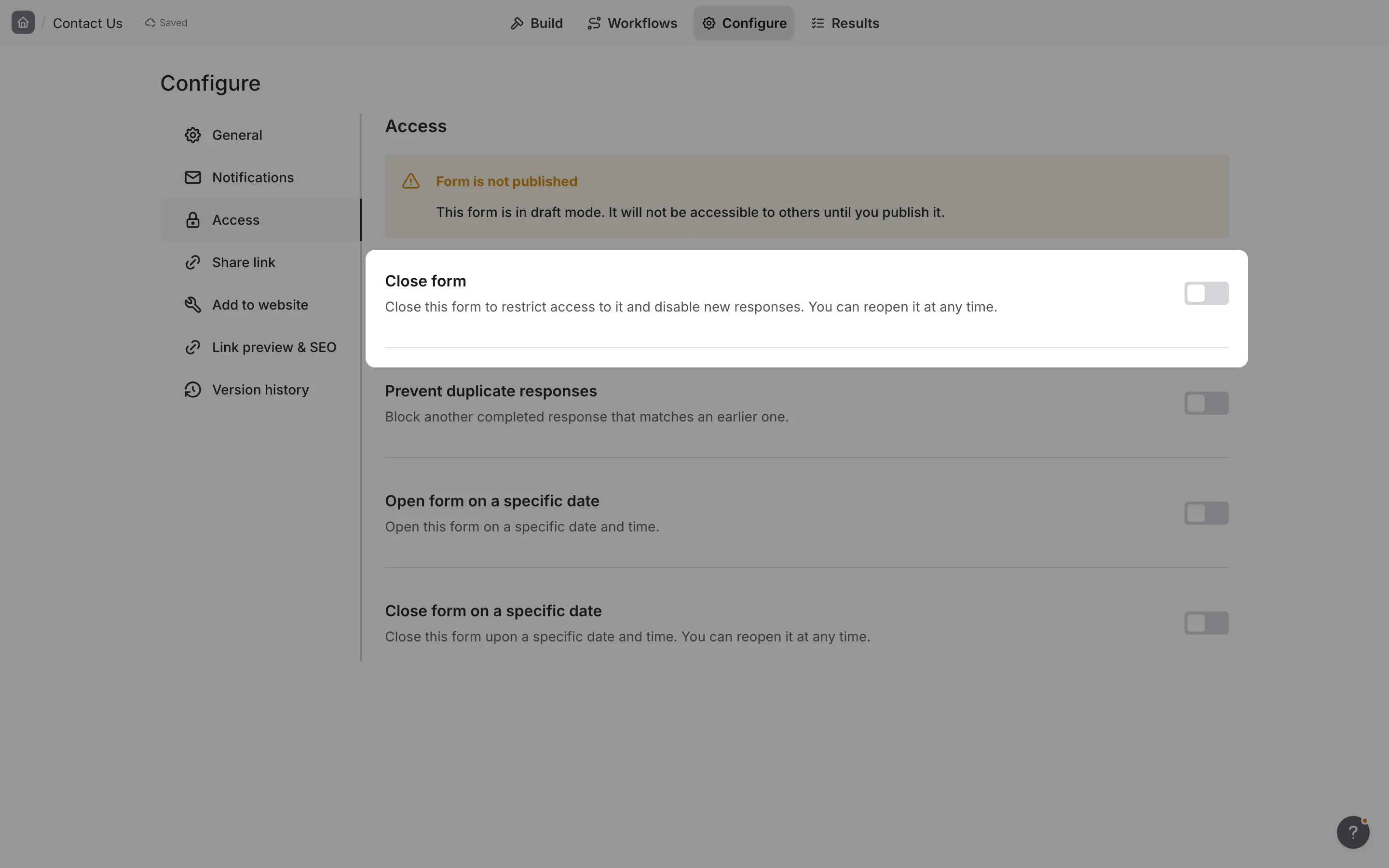
Task: Switch to the Workflows tab
Action: click(632, 23)
